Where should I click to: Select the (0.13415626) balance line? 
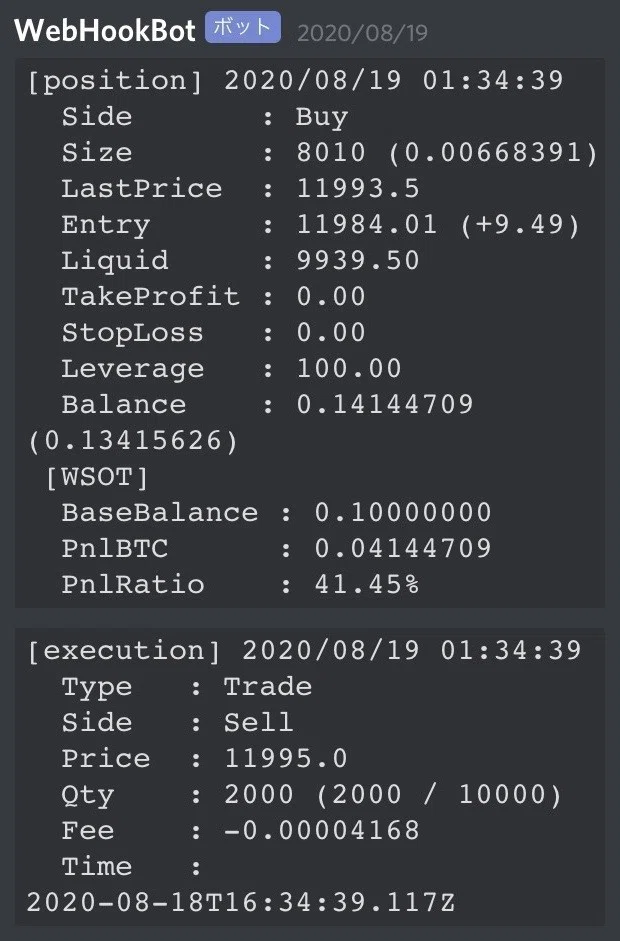pyautogui.click(x=133, y=441)
